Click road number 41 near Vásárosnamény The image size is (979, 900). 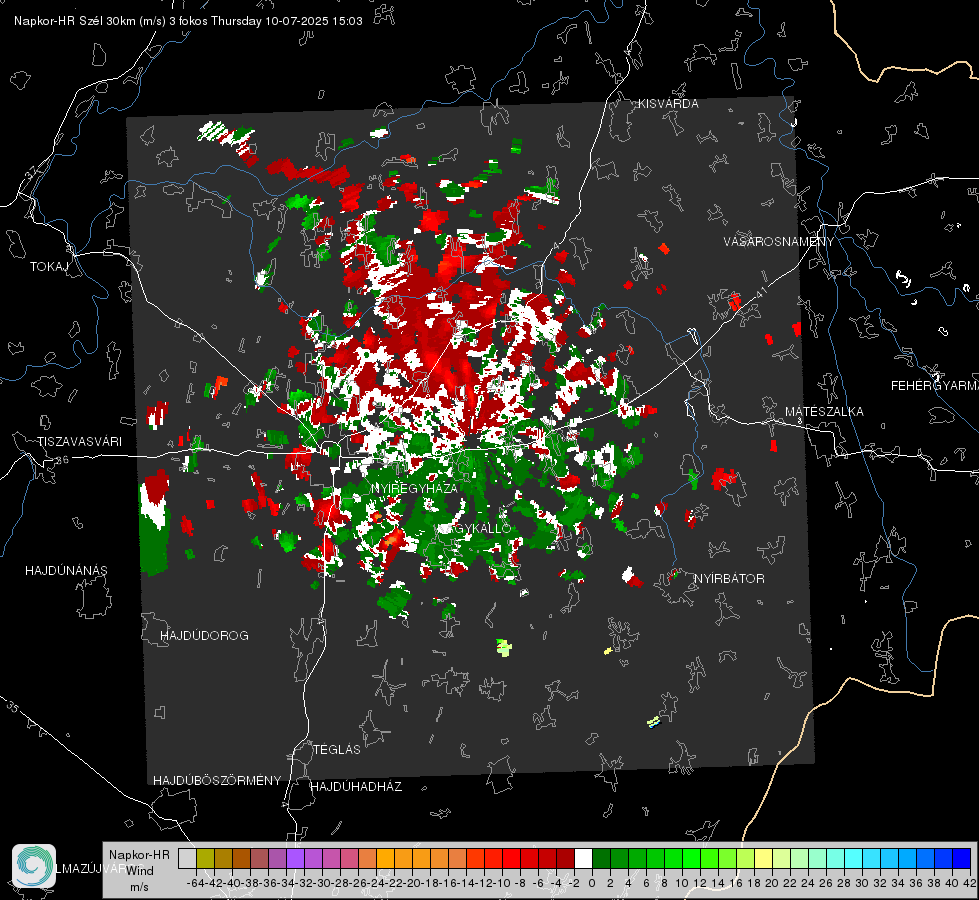pyautogui.click(x=761, y=292)
